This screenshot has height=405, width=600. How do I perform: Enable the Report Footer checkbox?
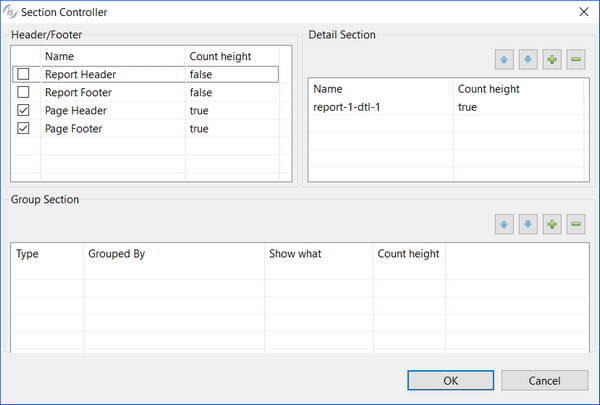[x=23, y=92]
